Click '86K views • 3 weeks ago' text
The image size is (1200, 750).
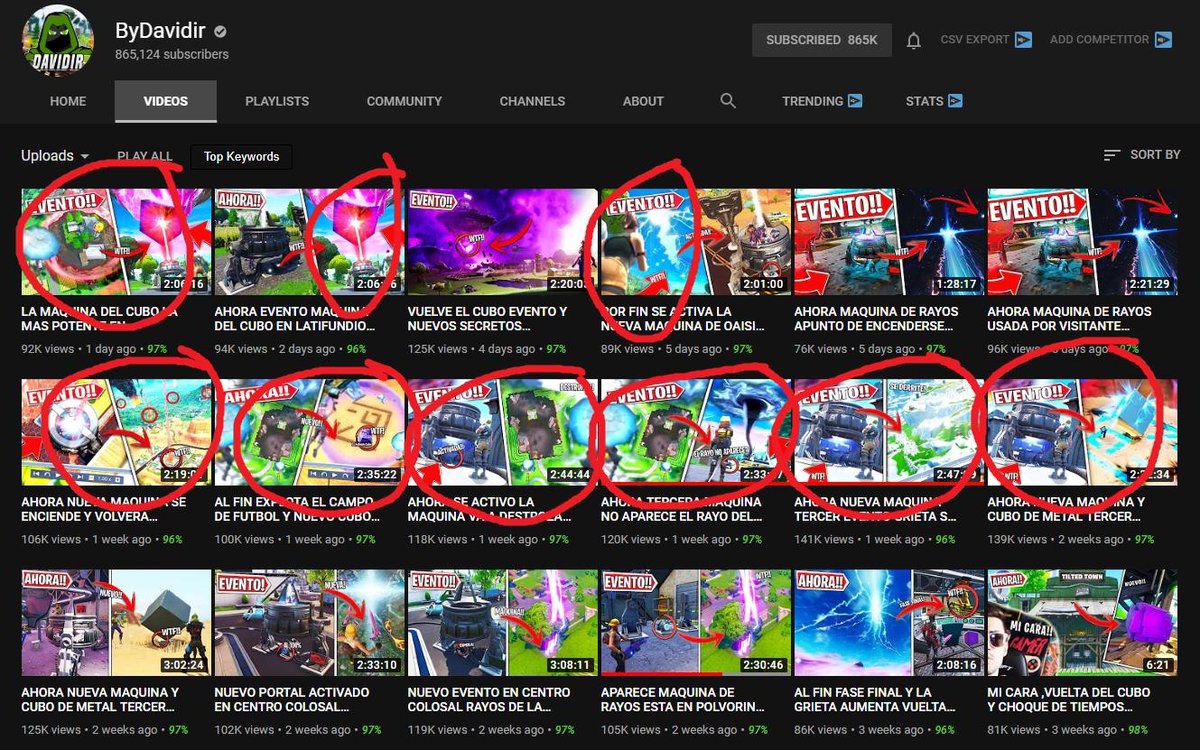click(862, 729)
